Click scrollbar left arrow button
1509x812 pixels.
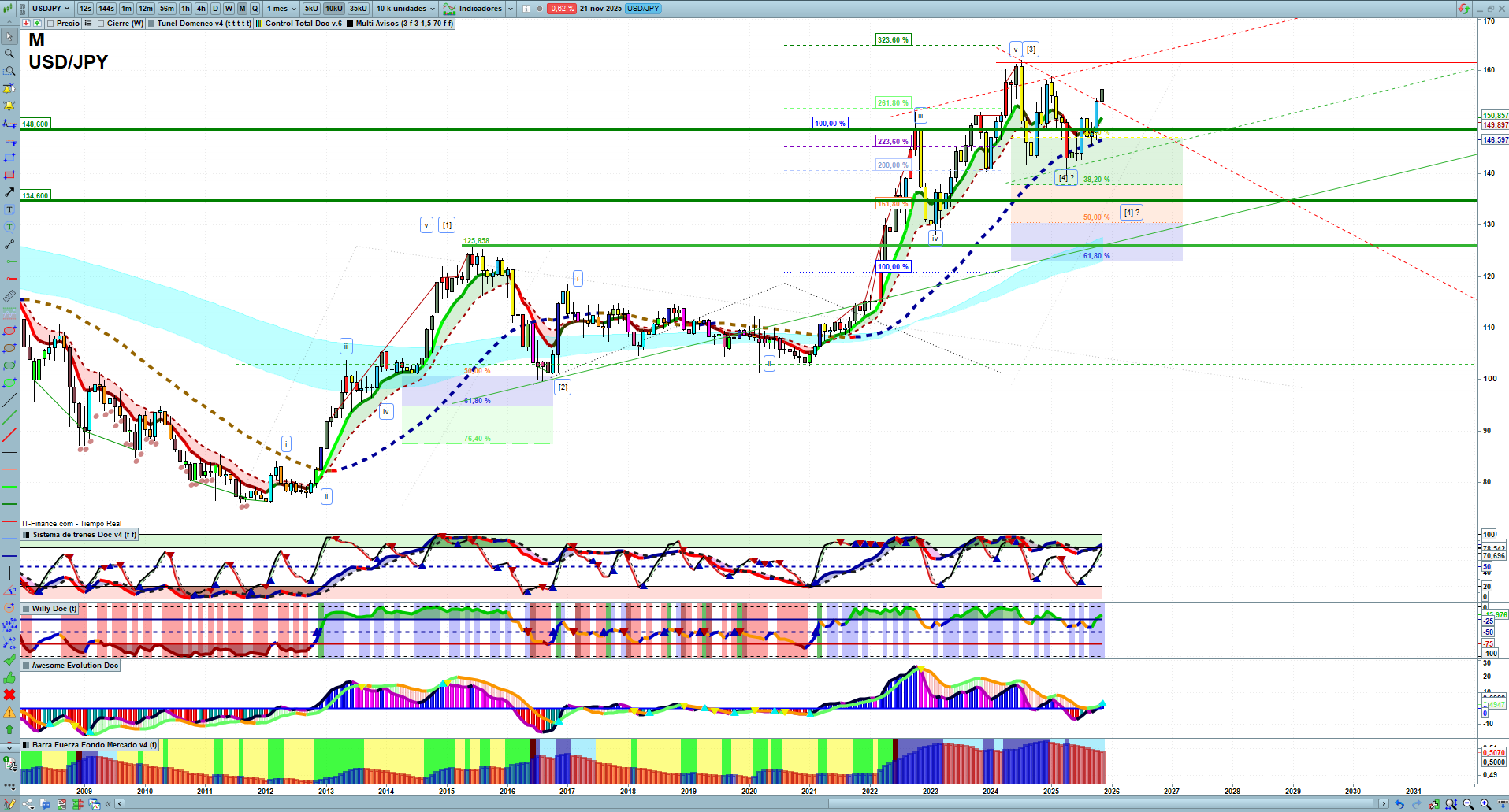(x=120, y=804)
